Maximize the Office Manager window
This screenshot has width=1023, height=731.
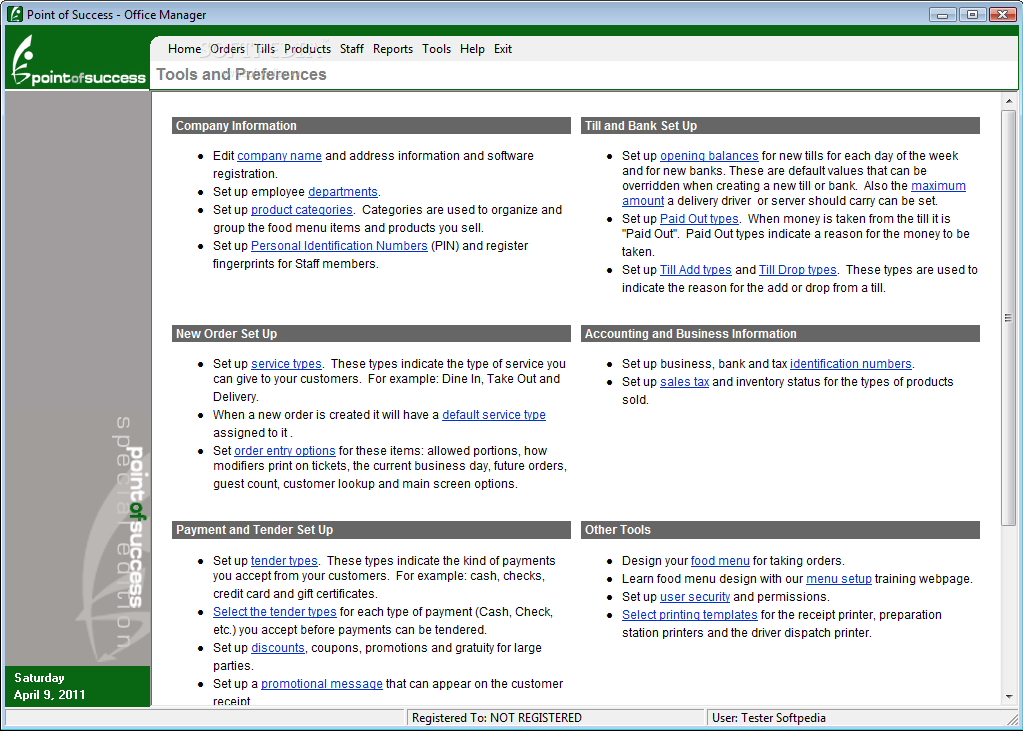[x=972, y=14]
